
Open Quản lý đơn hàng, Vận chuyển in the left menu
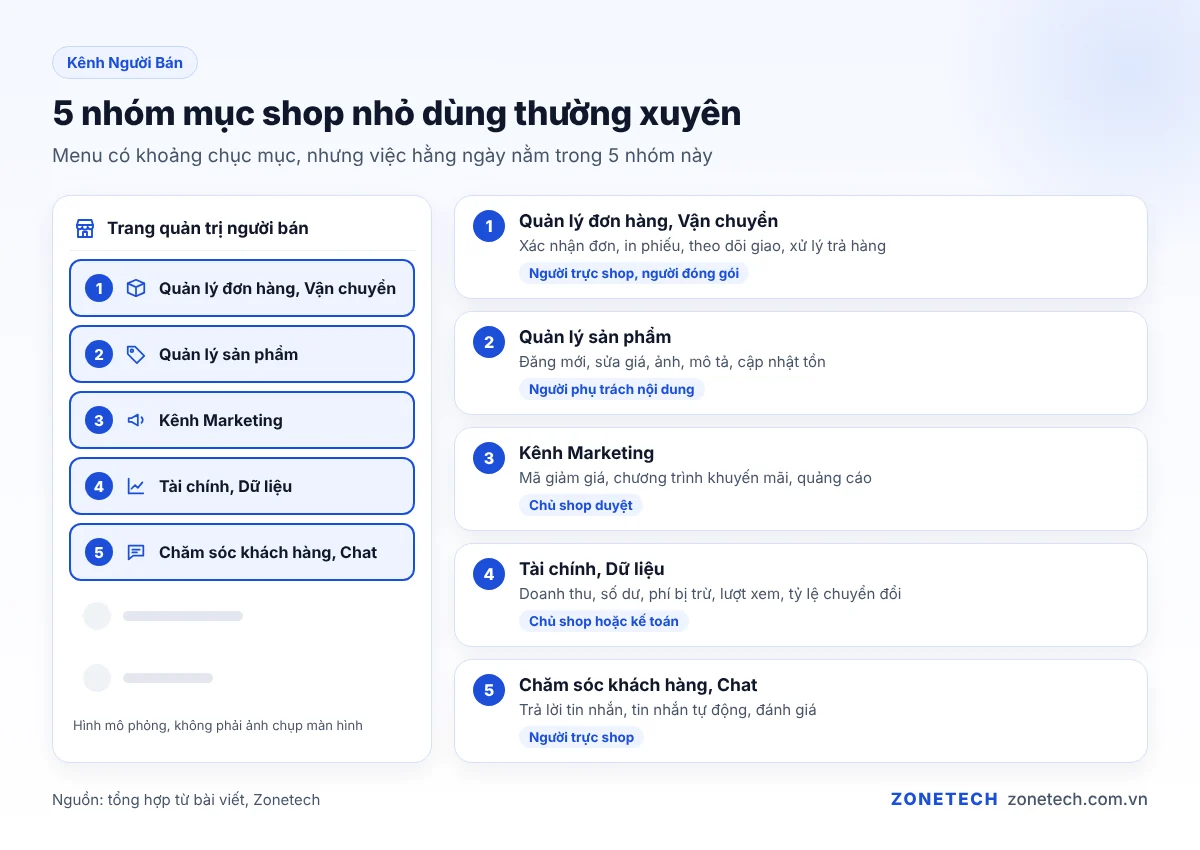tap(242, 288)
